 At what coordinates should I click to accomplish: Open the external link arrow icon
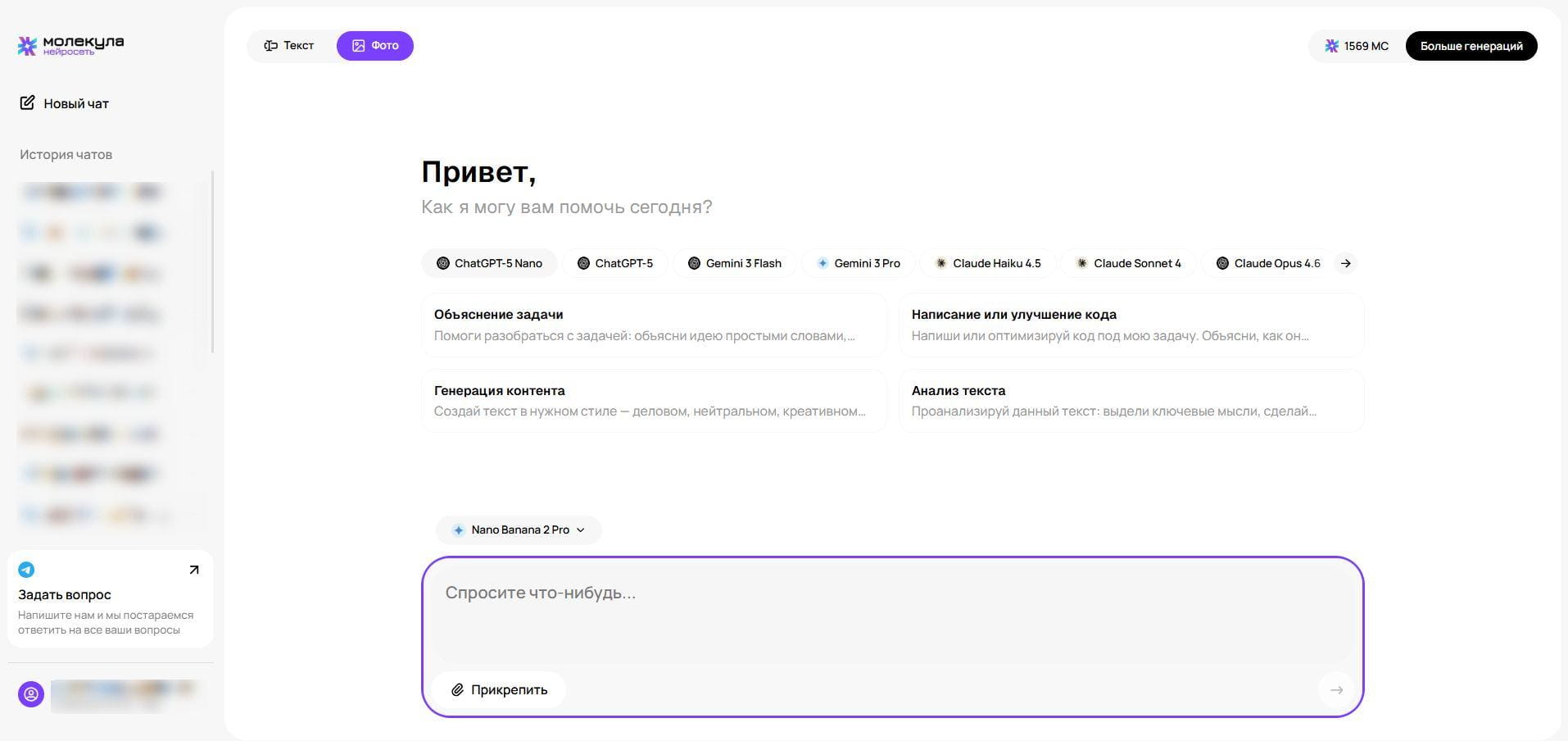[194, 570]
